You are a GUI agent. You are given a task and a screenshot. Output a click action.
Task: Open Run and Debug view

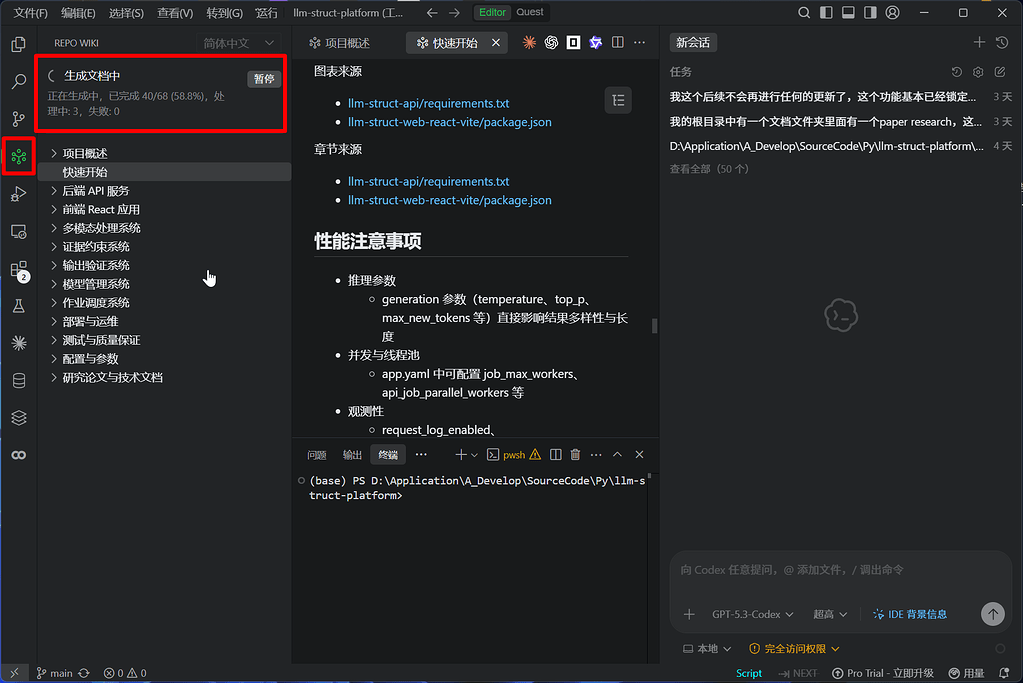click(x=18, y=194)
